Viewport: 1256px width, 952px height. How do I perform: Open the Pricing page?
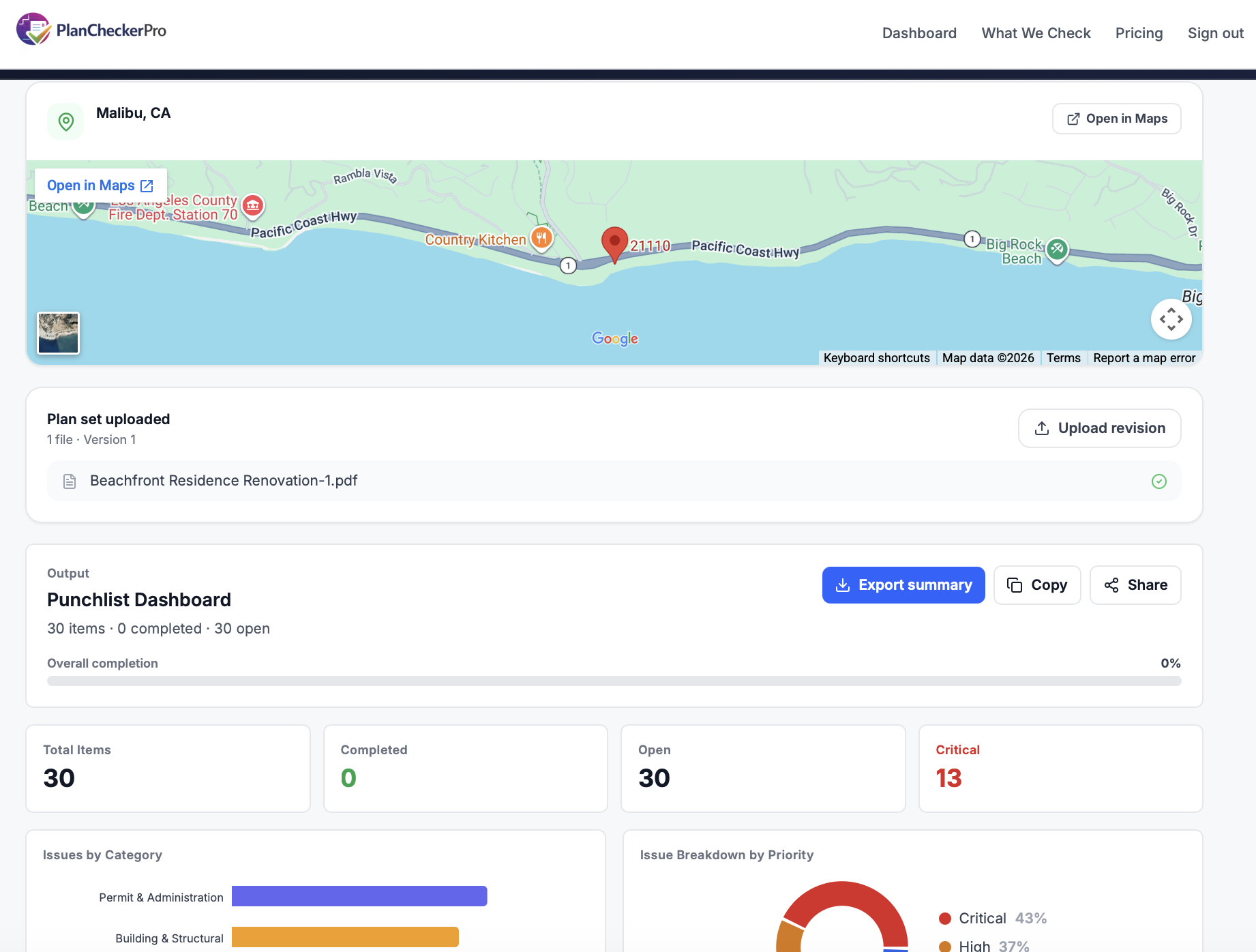click(1139, 33)
